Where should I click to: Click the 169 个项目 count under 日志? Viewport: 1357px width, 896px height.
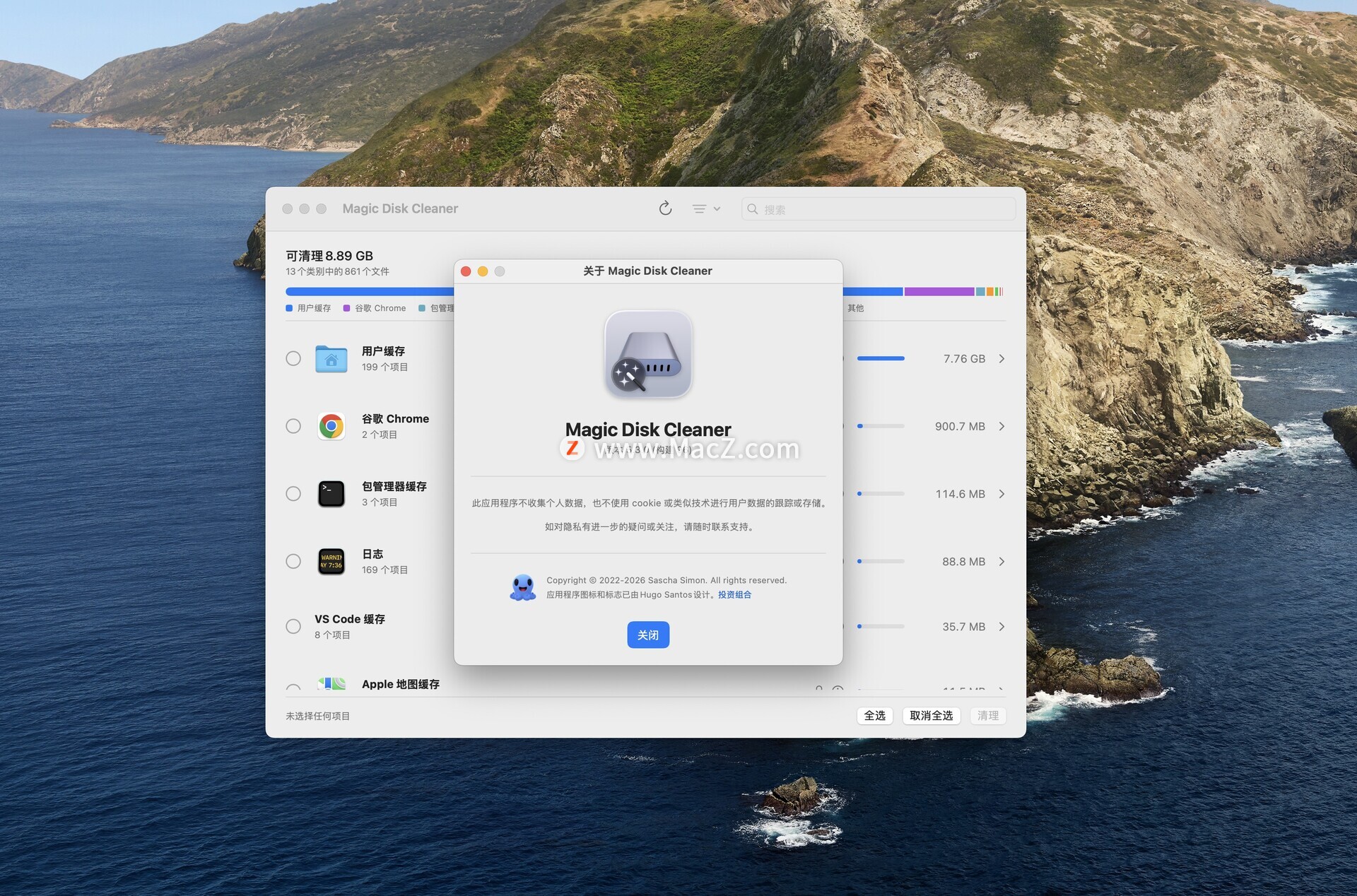tap(384, 570)
